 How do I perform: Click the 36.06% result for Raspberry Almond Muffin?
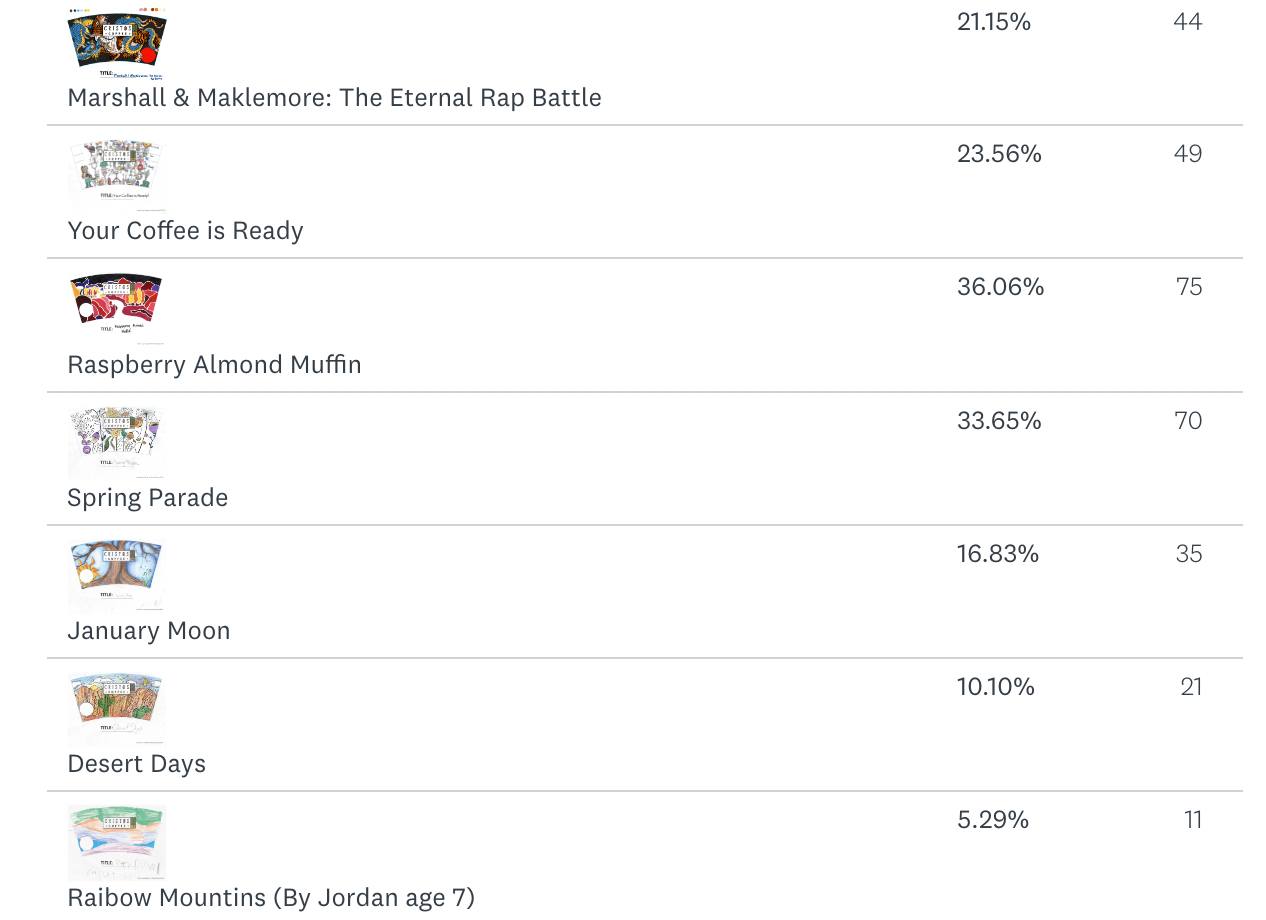[x=1000, y=287]
